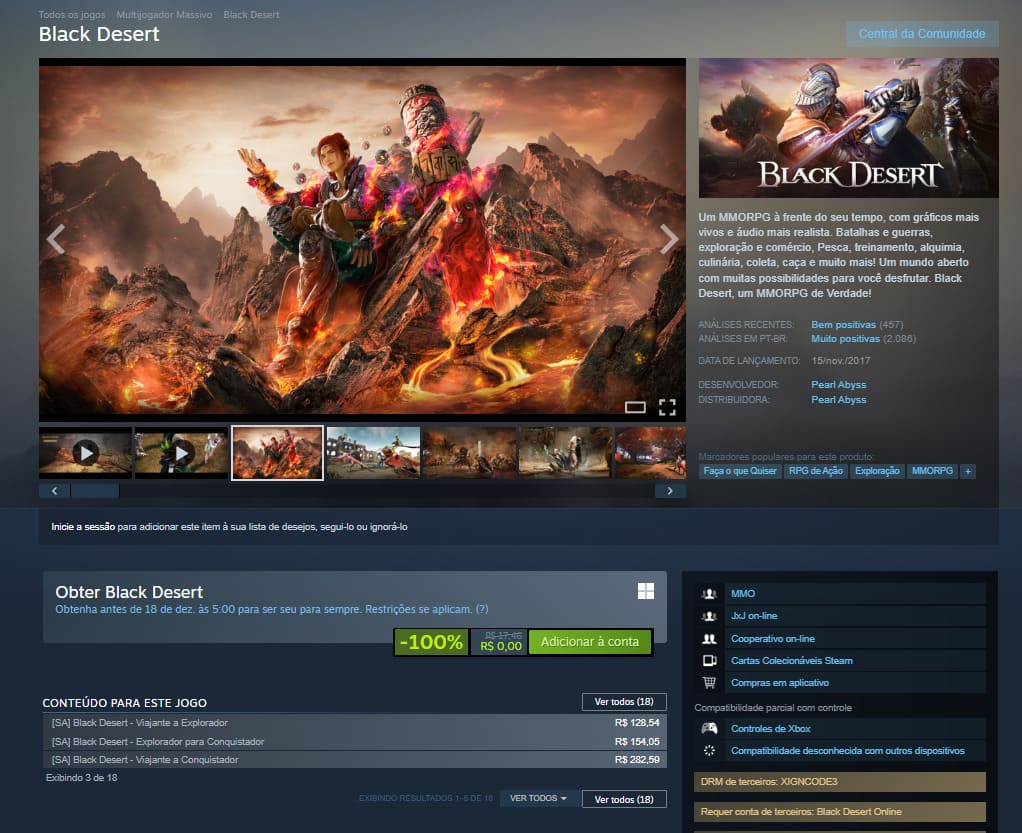Open 'Central da Comunidade' hub

(x=922, y=34)
